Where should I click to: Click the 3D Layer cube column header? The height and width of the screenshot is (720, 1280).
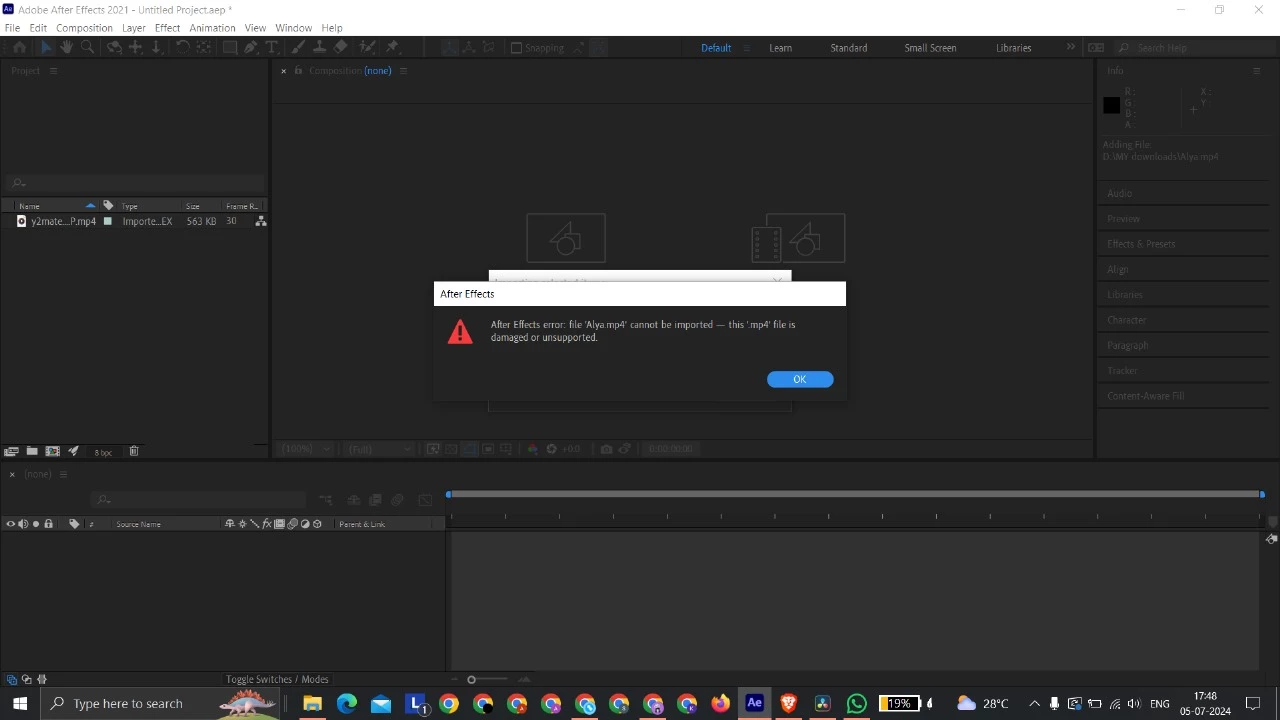pyautogui.click(x=317, y=524)
